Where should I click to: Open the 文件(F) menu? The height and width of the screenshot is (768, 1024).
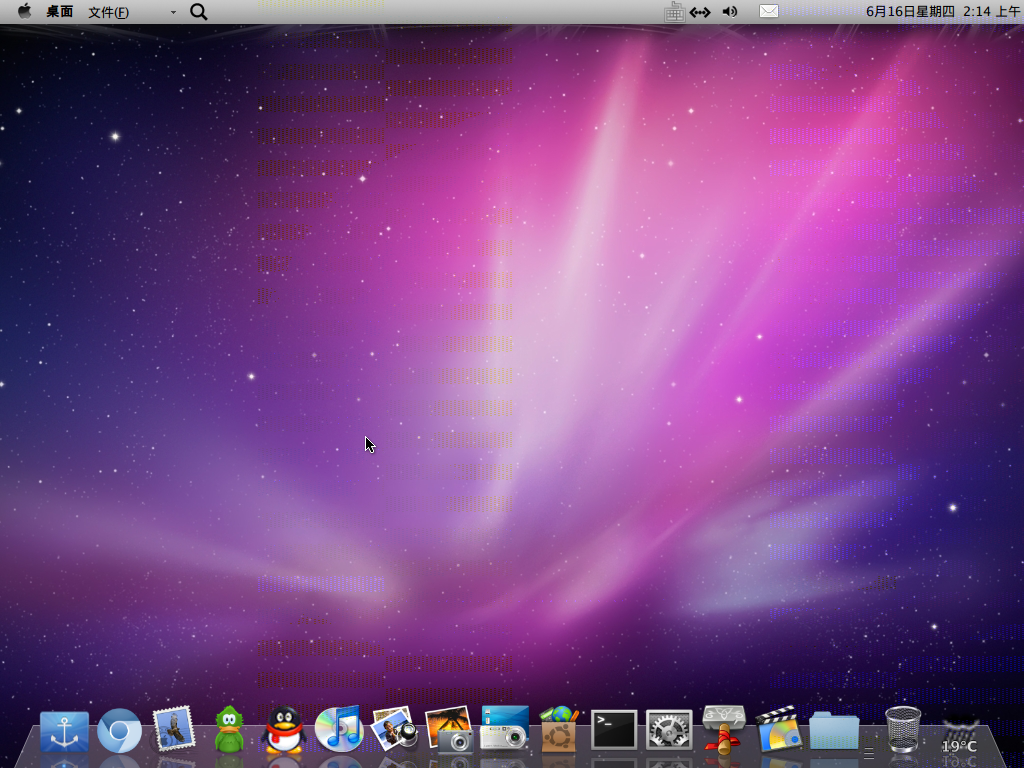coord(108,12)
